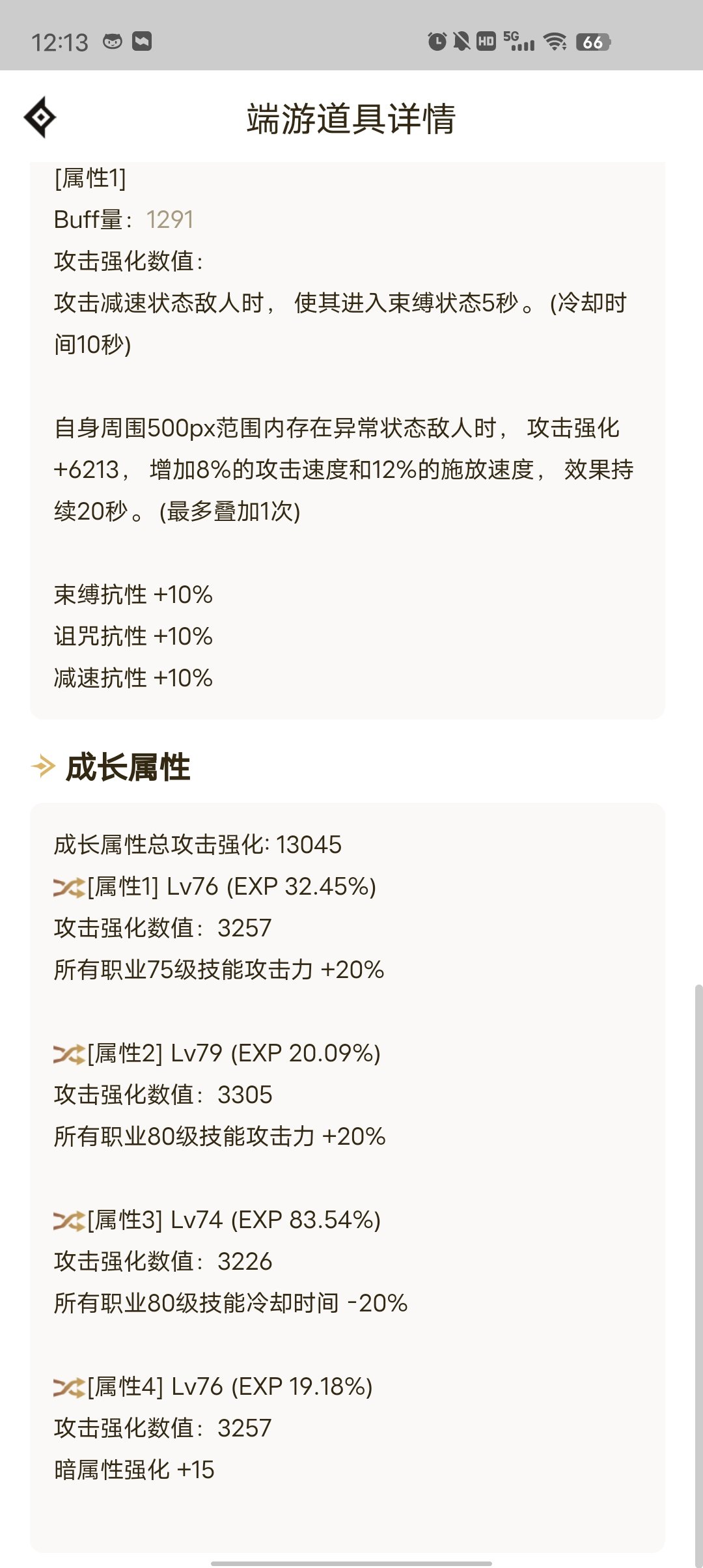
Task: Tap 所有职业75级技能攻击力 +20% text
Action: [x=219, y=970]
